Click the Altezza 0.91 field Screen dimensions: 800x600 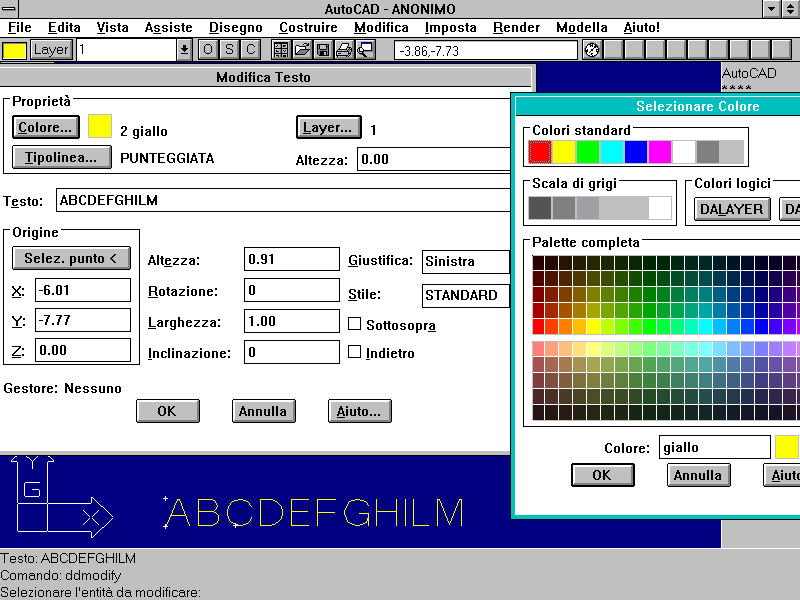tap(292, 259)
